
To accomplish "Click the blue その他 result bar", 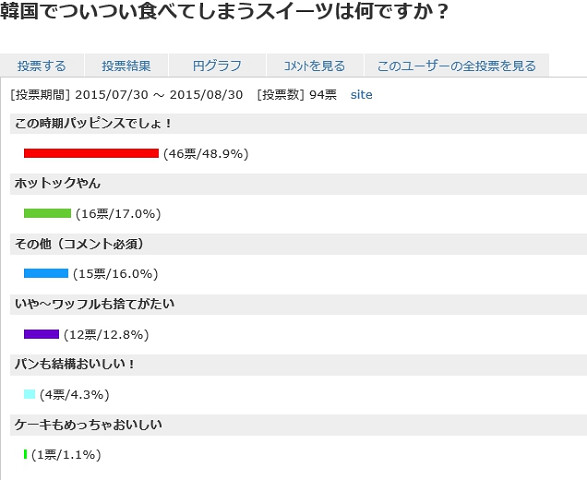I will click(x=46, y=273).
